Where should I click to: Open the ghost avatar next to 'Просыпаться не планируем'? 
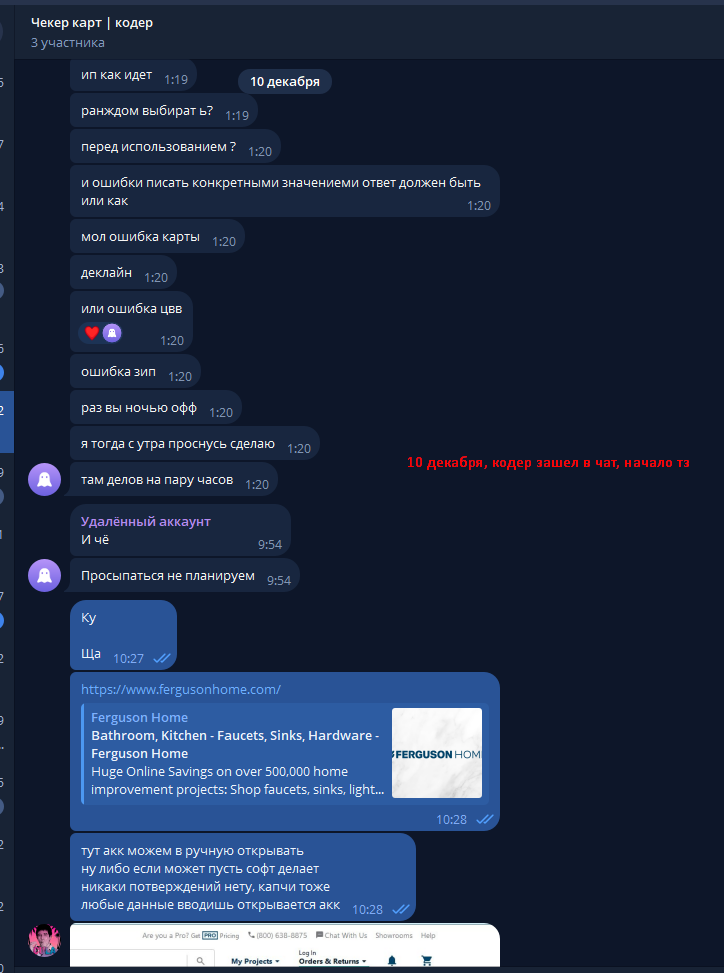pyautogui.click(x=45, y=575)
